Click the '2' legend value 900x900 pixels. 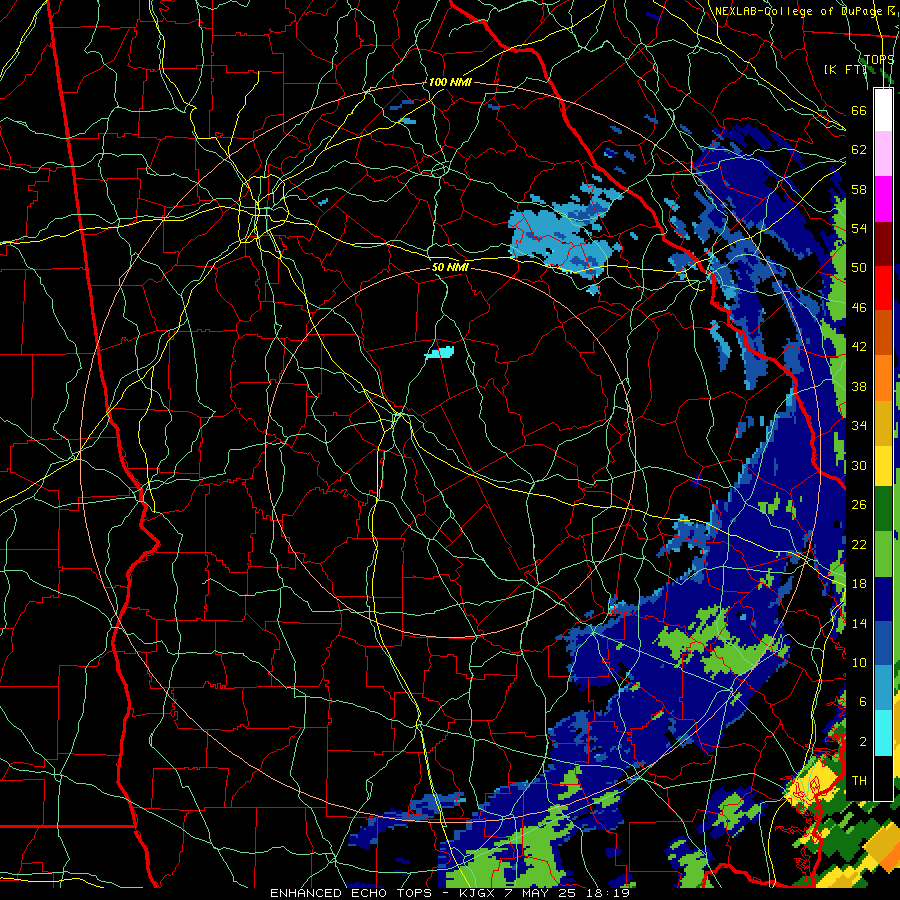(862, 742)
